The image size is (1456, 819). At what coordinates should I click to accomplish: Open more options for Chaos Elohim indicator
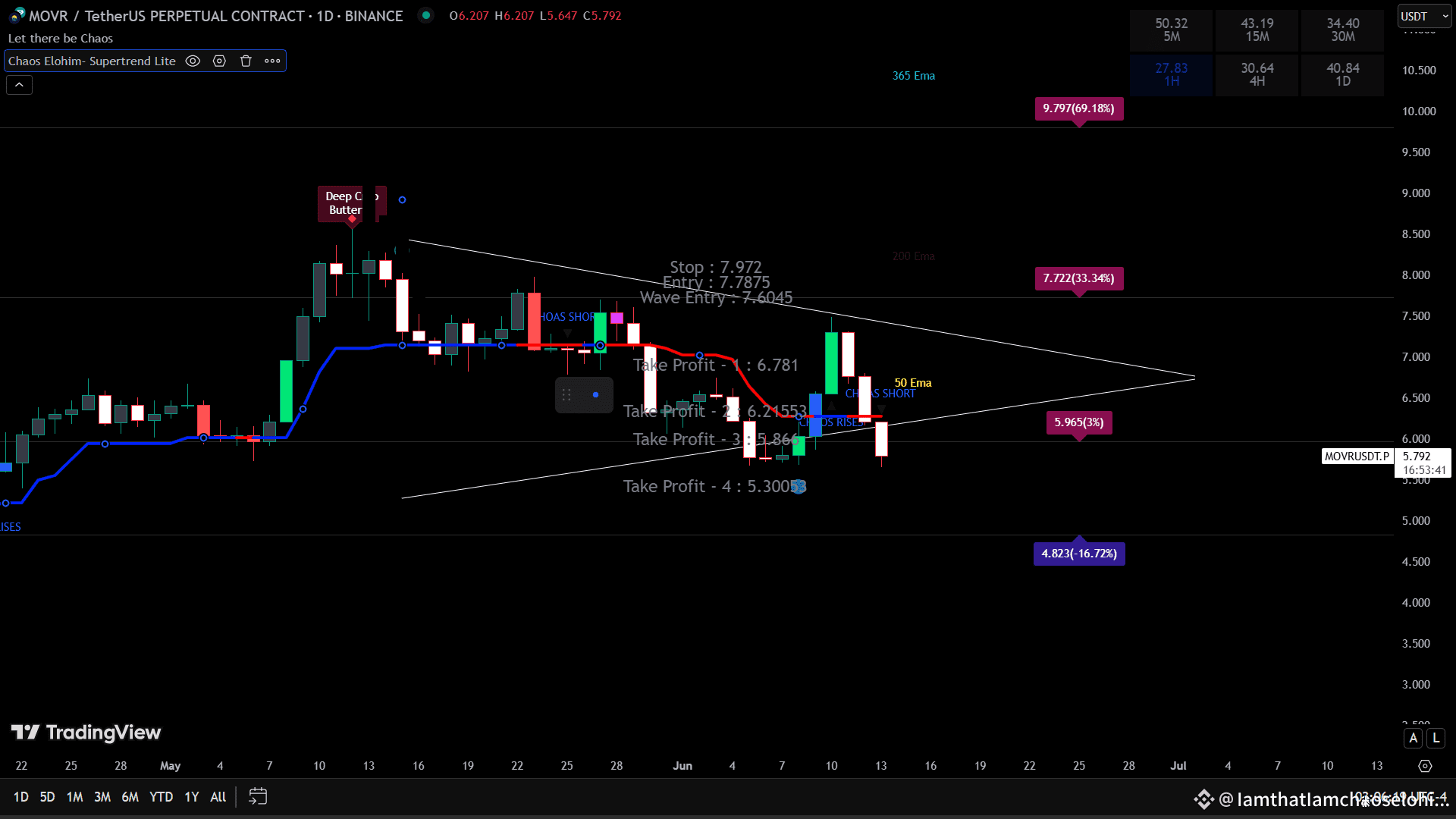272,61
